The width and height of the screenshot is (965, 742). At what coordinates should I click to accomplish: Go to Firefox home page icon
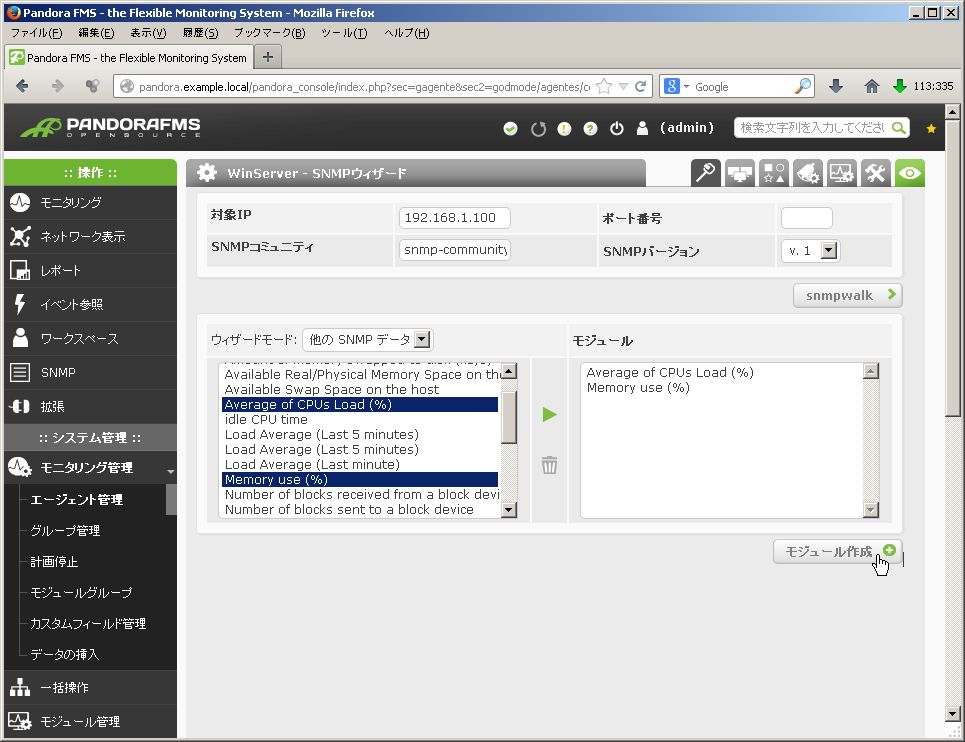871,86
